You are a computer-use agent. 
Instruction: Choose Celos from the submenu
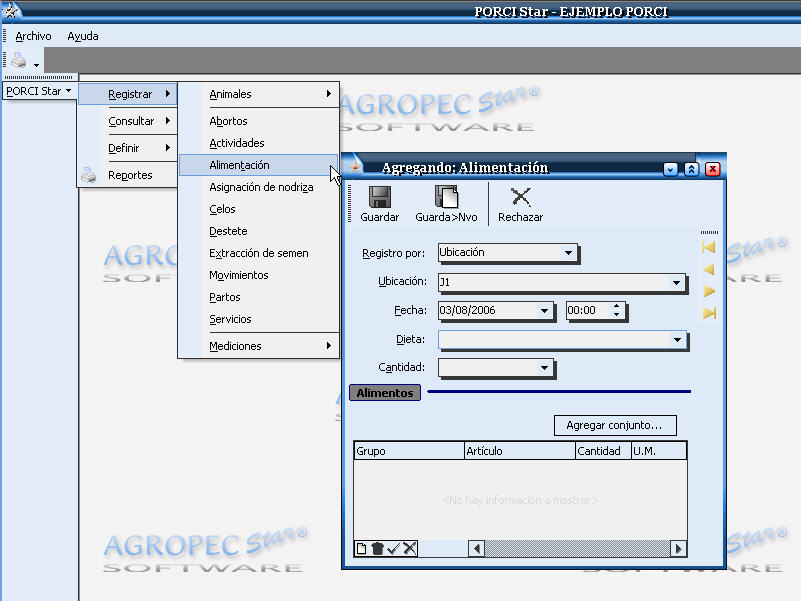point(259,209)
